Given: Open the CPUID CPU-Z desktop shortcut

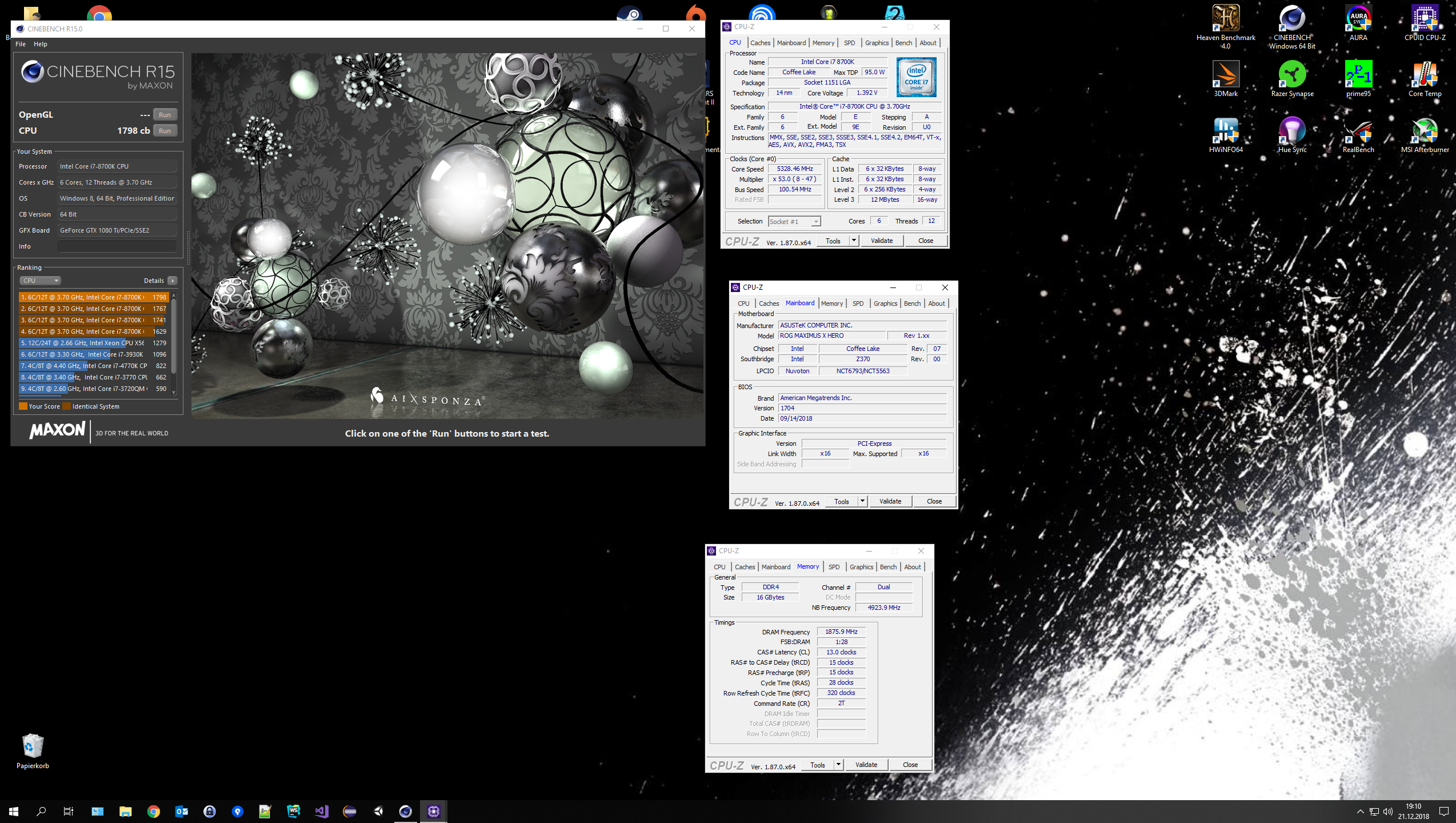Looking at the screenshot, I should (1425, 23).
